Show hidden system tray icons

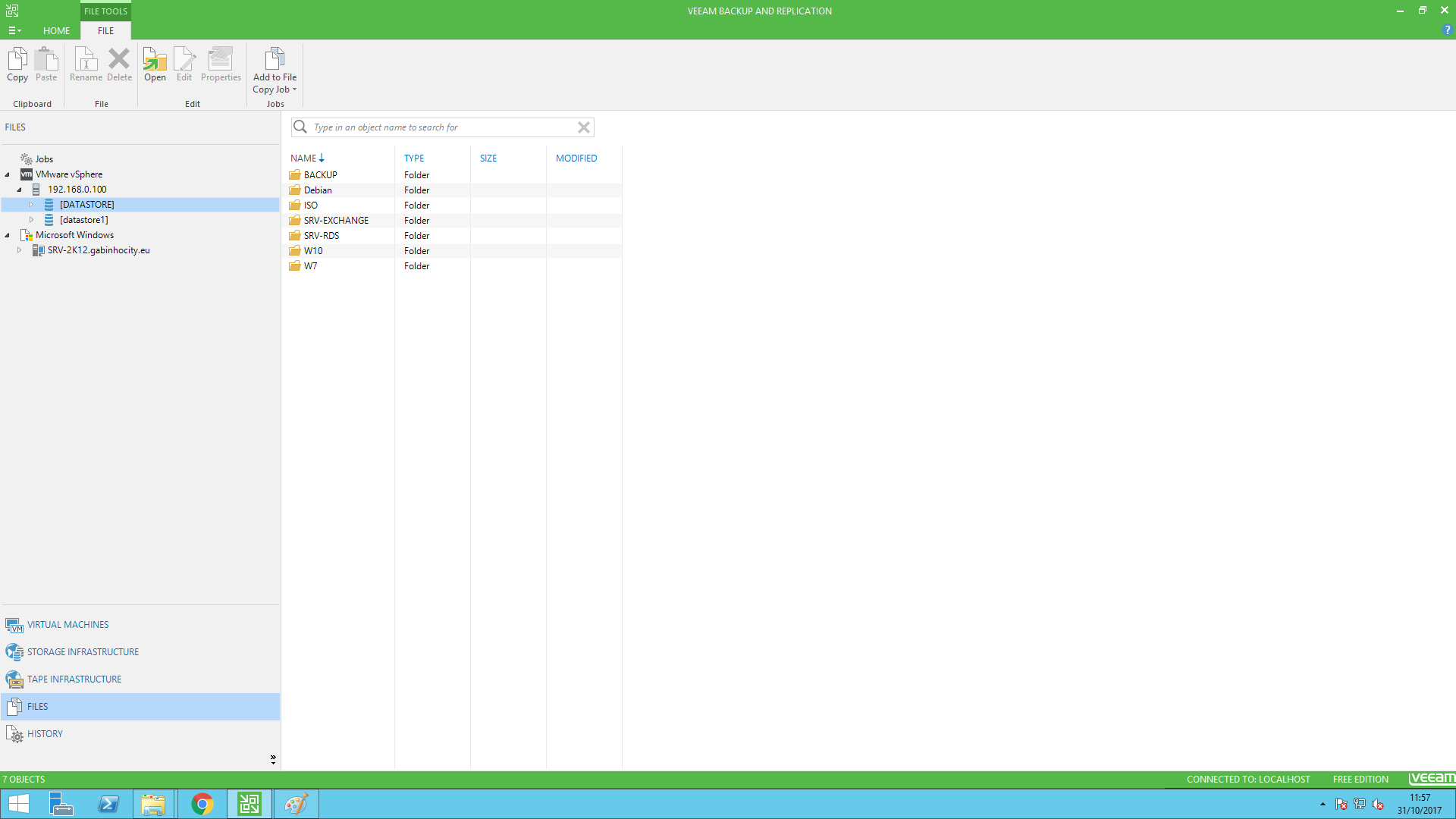click(x=1323, y=805)
